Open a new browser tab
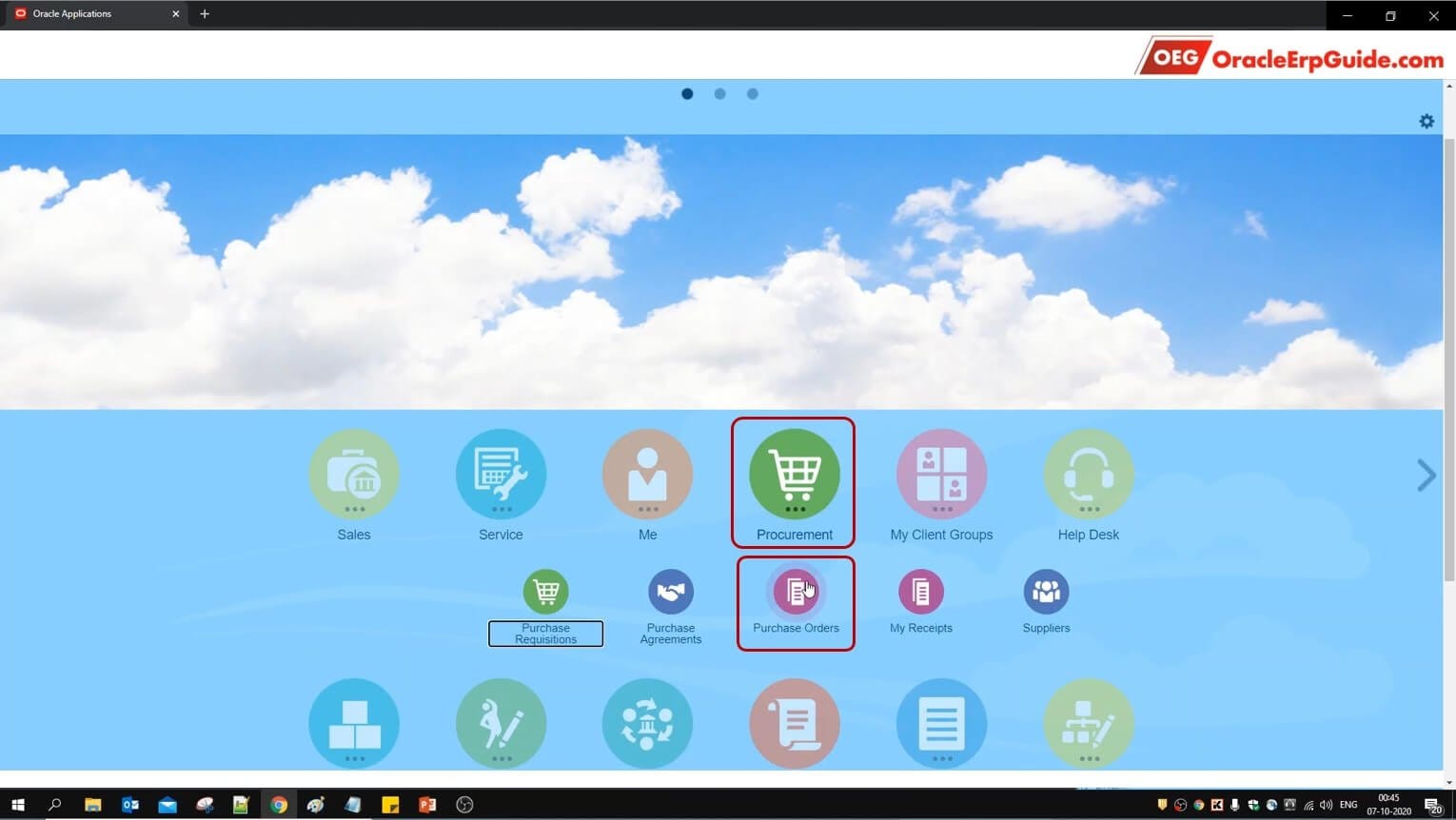 coord(205,14)
